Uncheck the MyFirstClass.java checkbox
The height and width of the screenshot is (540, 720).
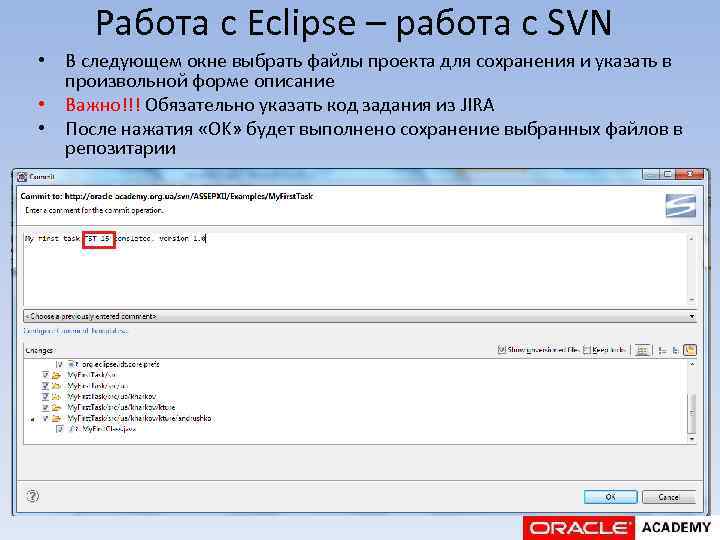pyautogui.click(x=59, y=429)
